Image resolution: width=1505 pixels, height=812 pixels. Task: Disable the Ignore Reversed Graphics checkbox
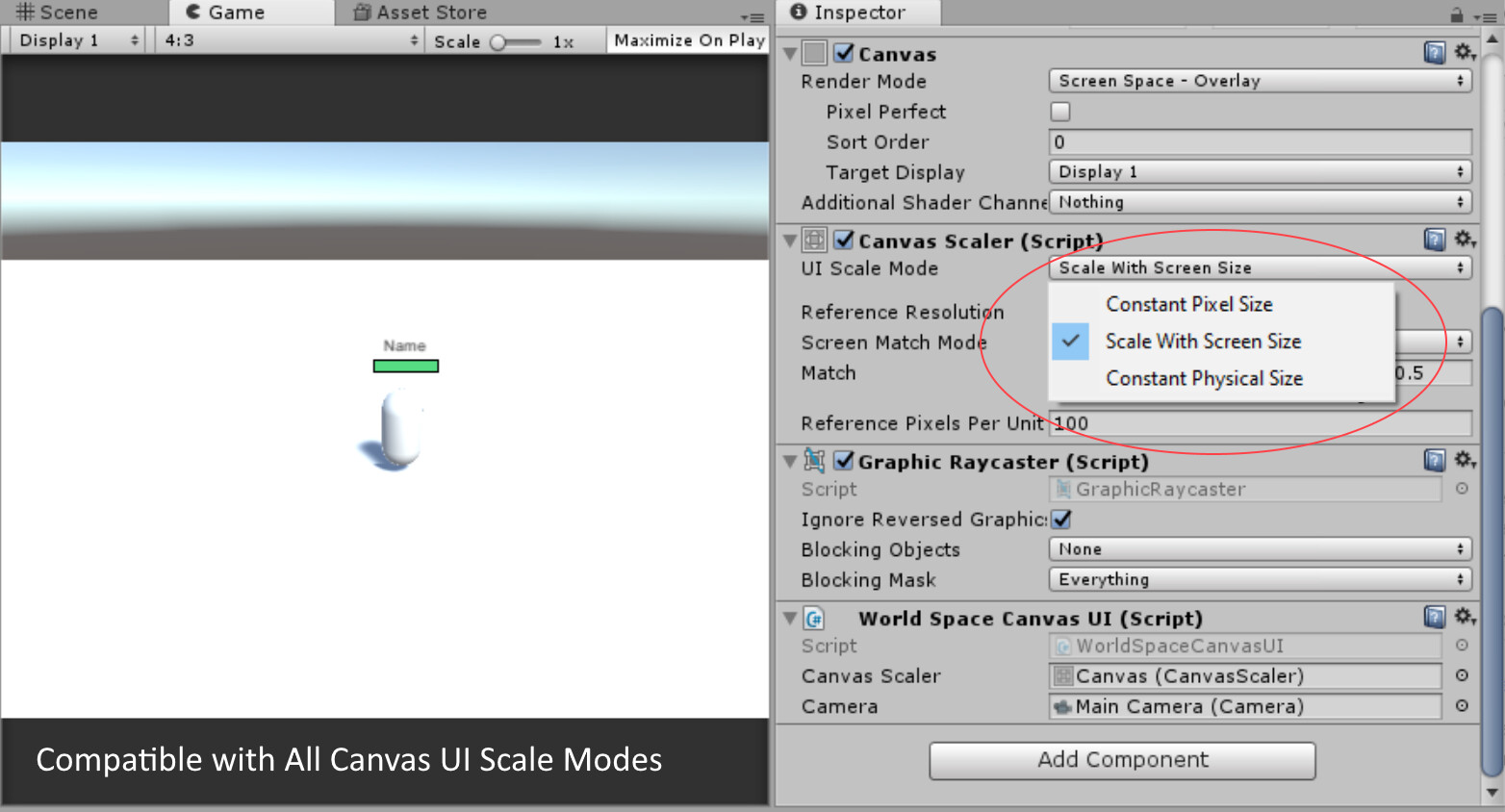[1060, 520]
